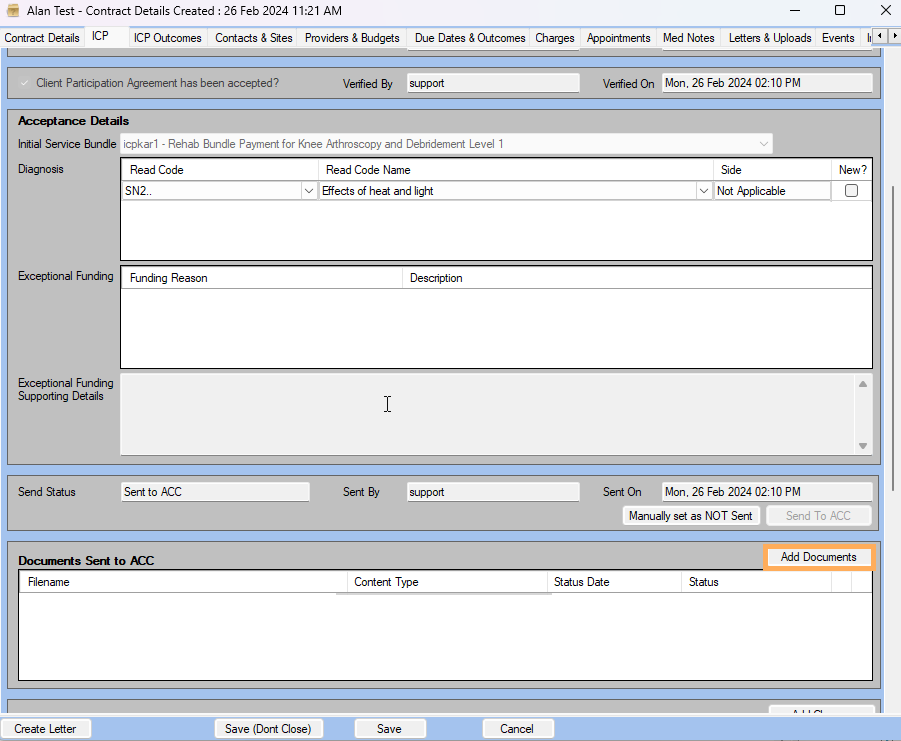Select the Effects of heat and light name field
Viewport: 901px width, 741px height.
[500, 190]
